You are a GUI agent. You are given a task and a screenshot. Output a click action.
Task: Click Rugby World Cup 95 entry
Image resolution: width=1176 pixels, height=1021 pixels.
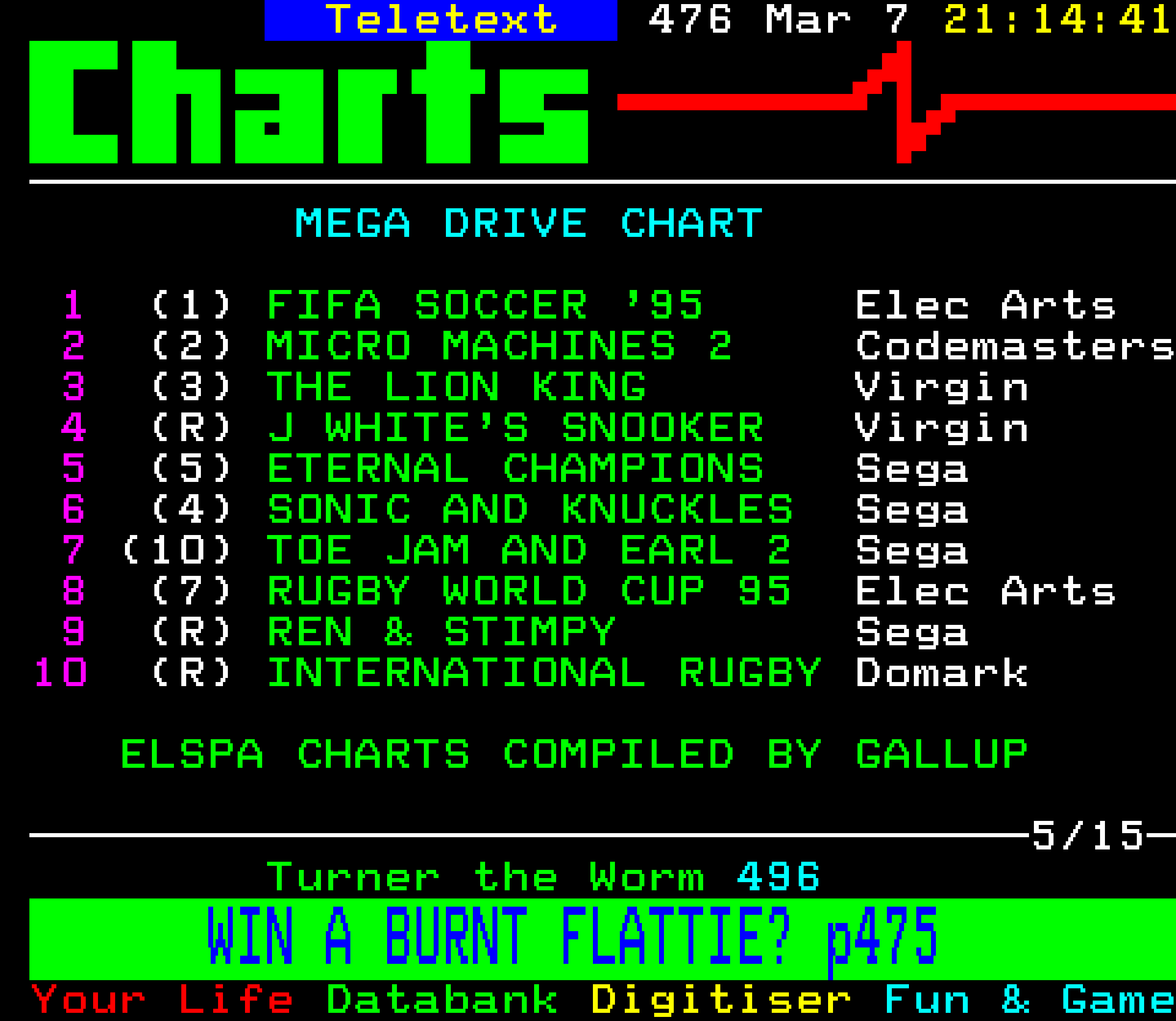(x=529, y=590)
